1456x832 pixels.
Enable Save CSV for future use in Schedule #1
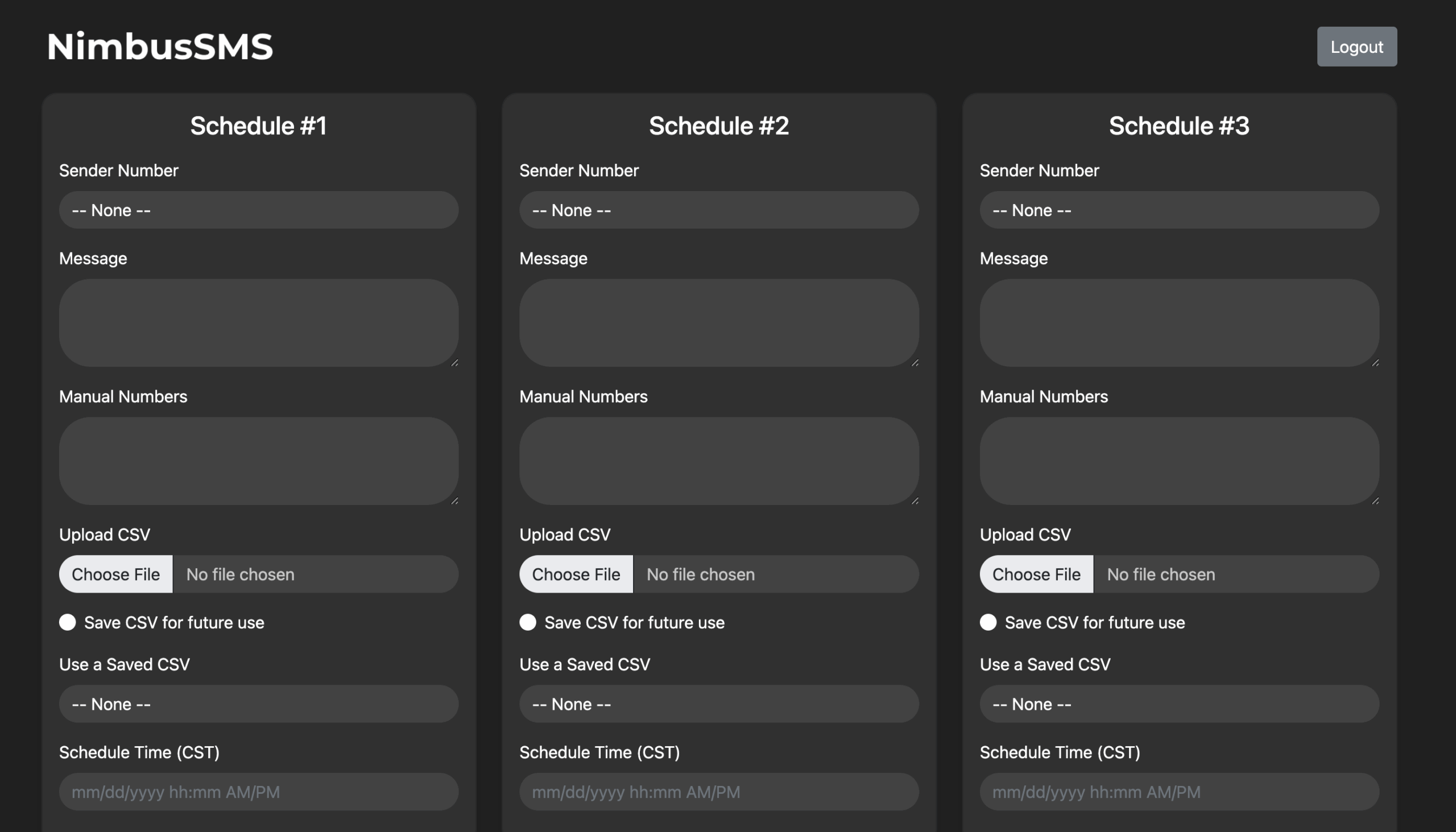click(68, 622)
